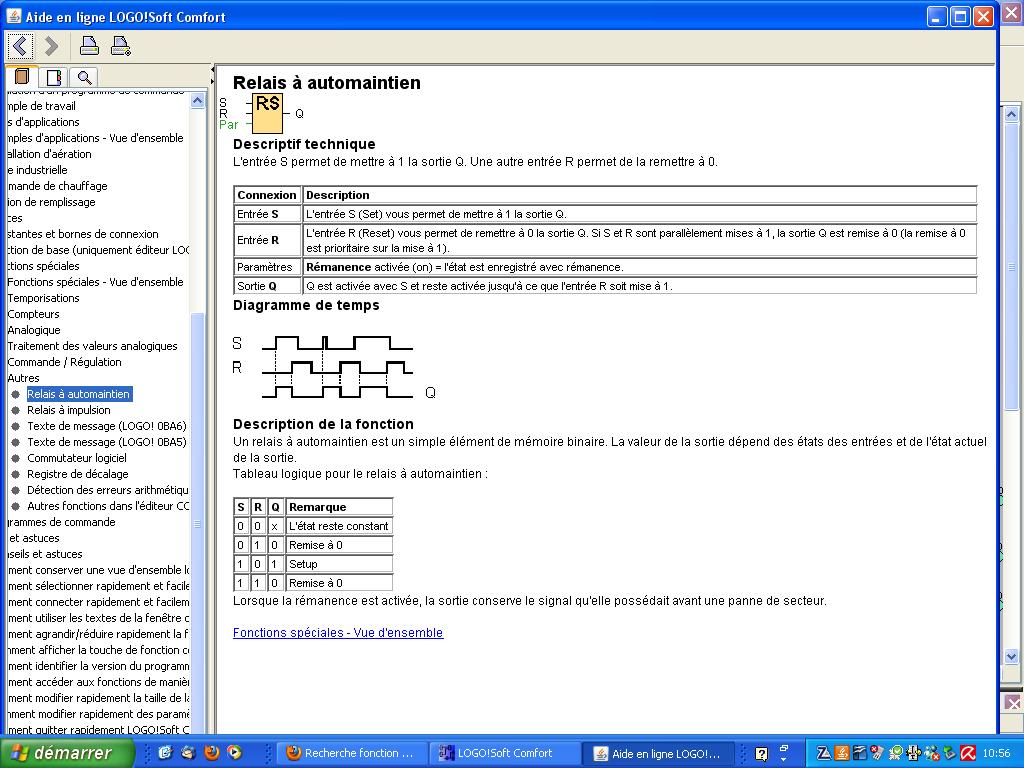Select the Temporisations tree node
The image size is (1024, 768).
tap(43, 298)
